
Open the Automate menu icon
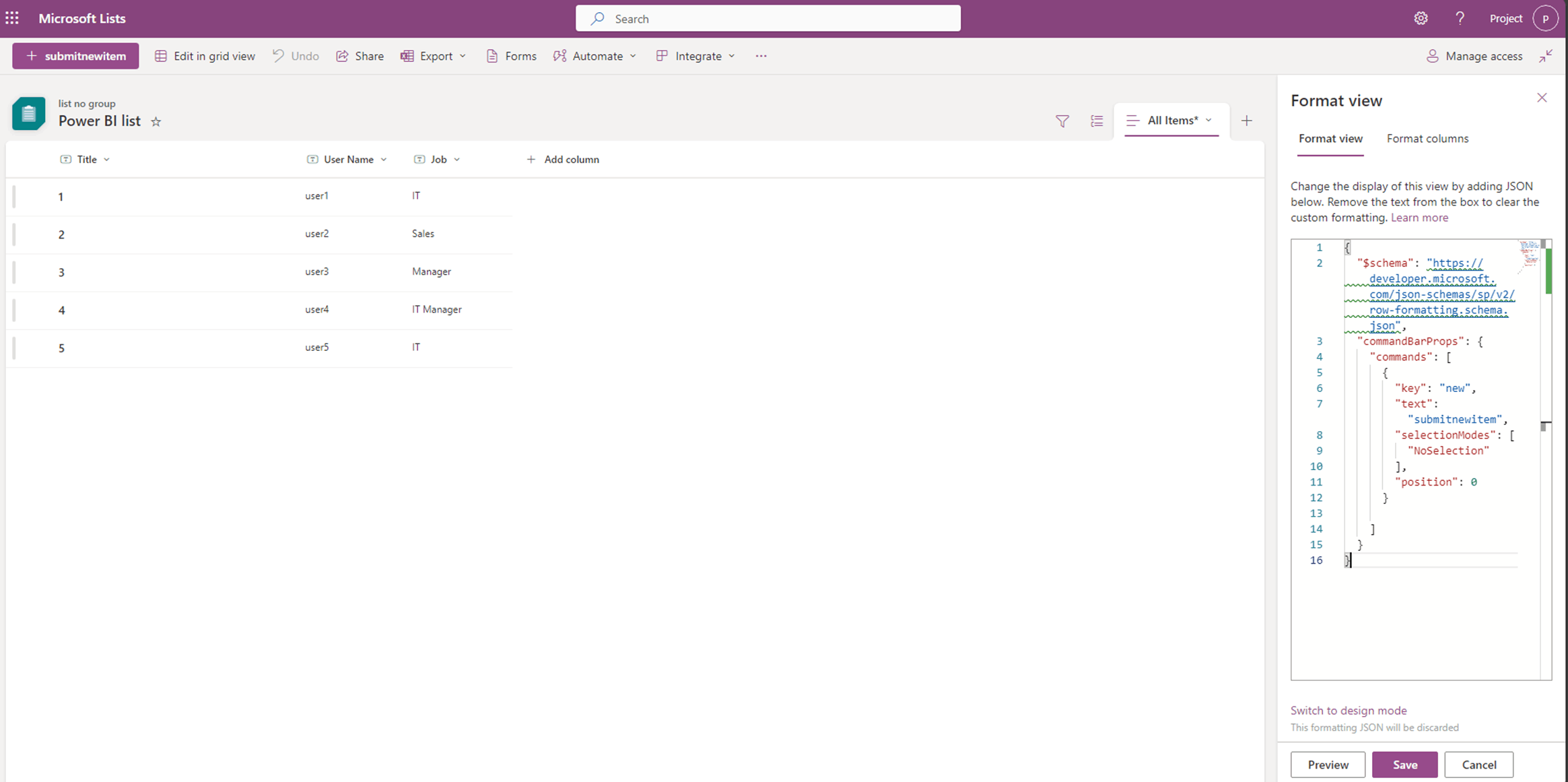559,56
